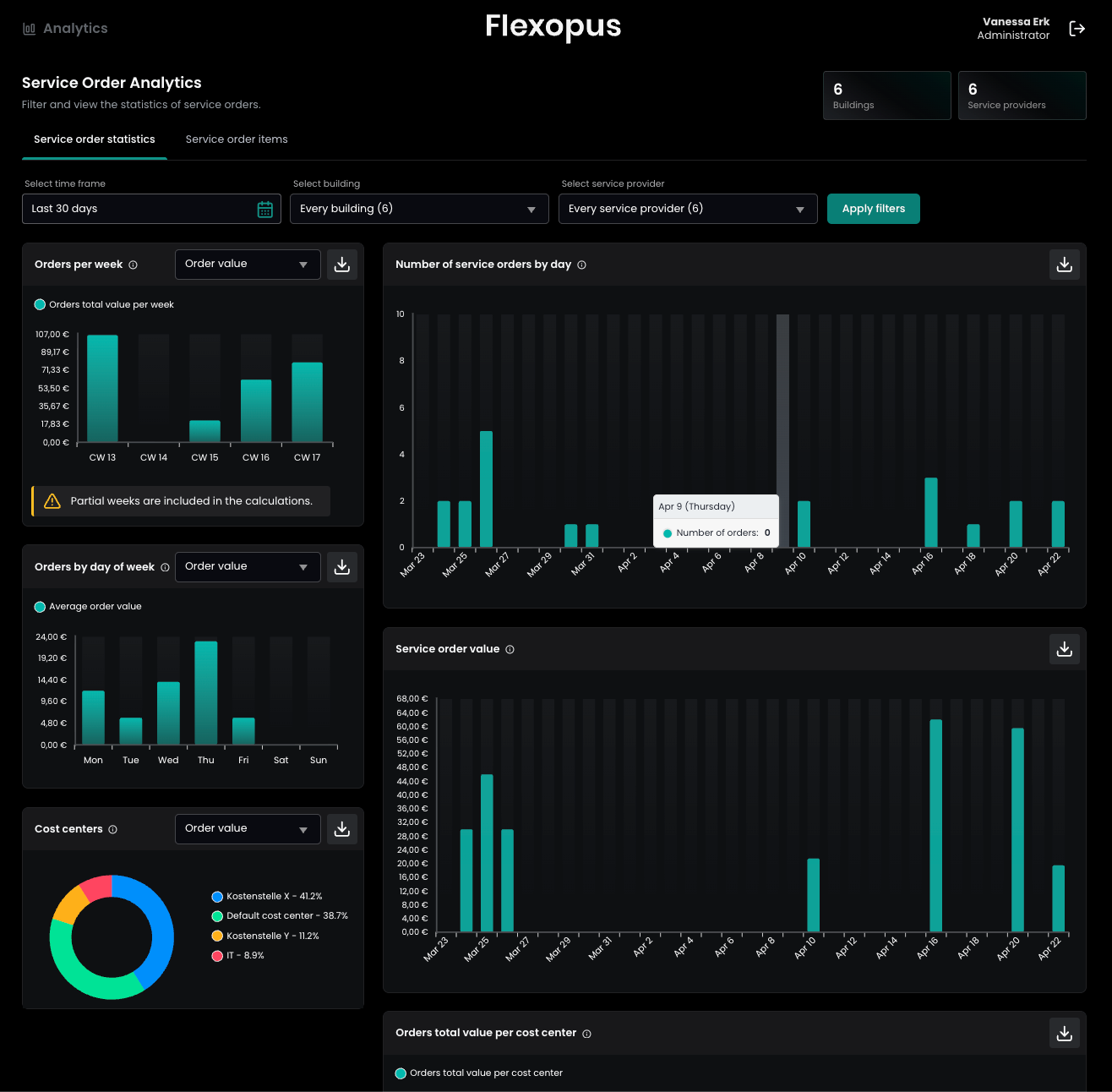This screenshot has height=1092, width=1112.
Task: Click the logout icon next to Vanessa Erk
Action: pyautogui.click(x=1077, y=29)
